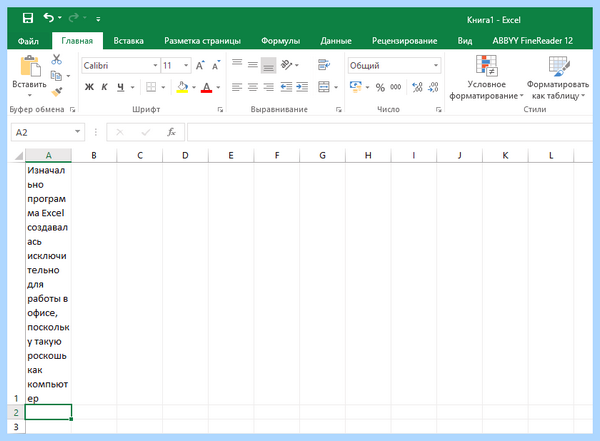Align text left
600x441 pixels.
[237, 87]
